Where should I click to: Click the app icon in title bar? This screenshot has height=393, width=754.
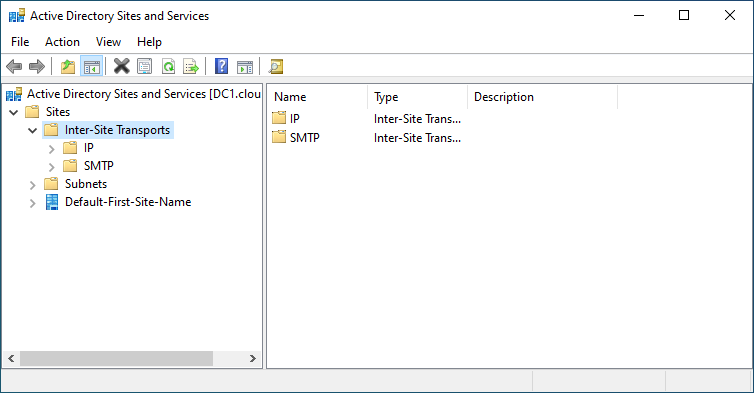17,15
